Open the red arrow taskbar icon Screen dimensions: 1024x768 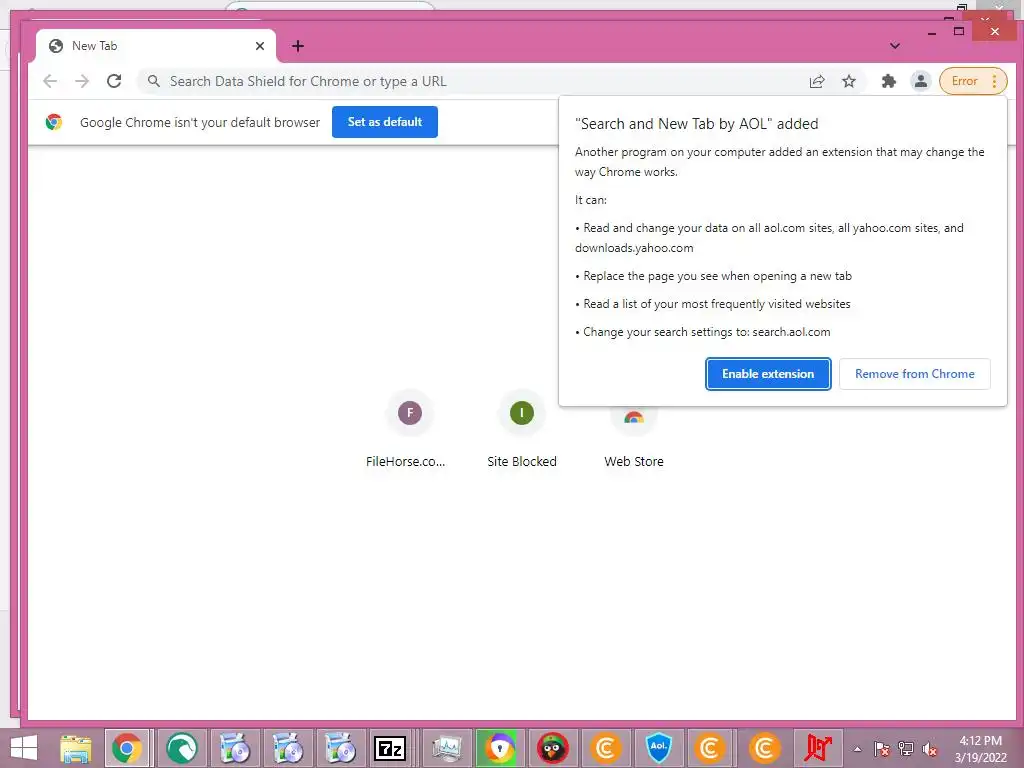coord(818,748)
